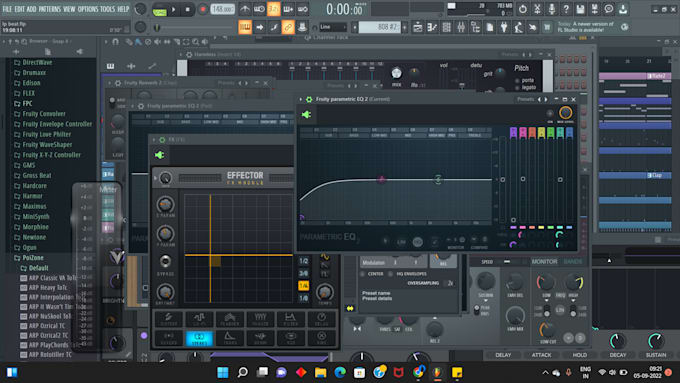Toggle the step editing arrow icon
The width and height of the screenshot is (680, 383).
tap(259, 27)
